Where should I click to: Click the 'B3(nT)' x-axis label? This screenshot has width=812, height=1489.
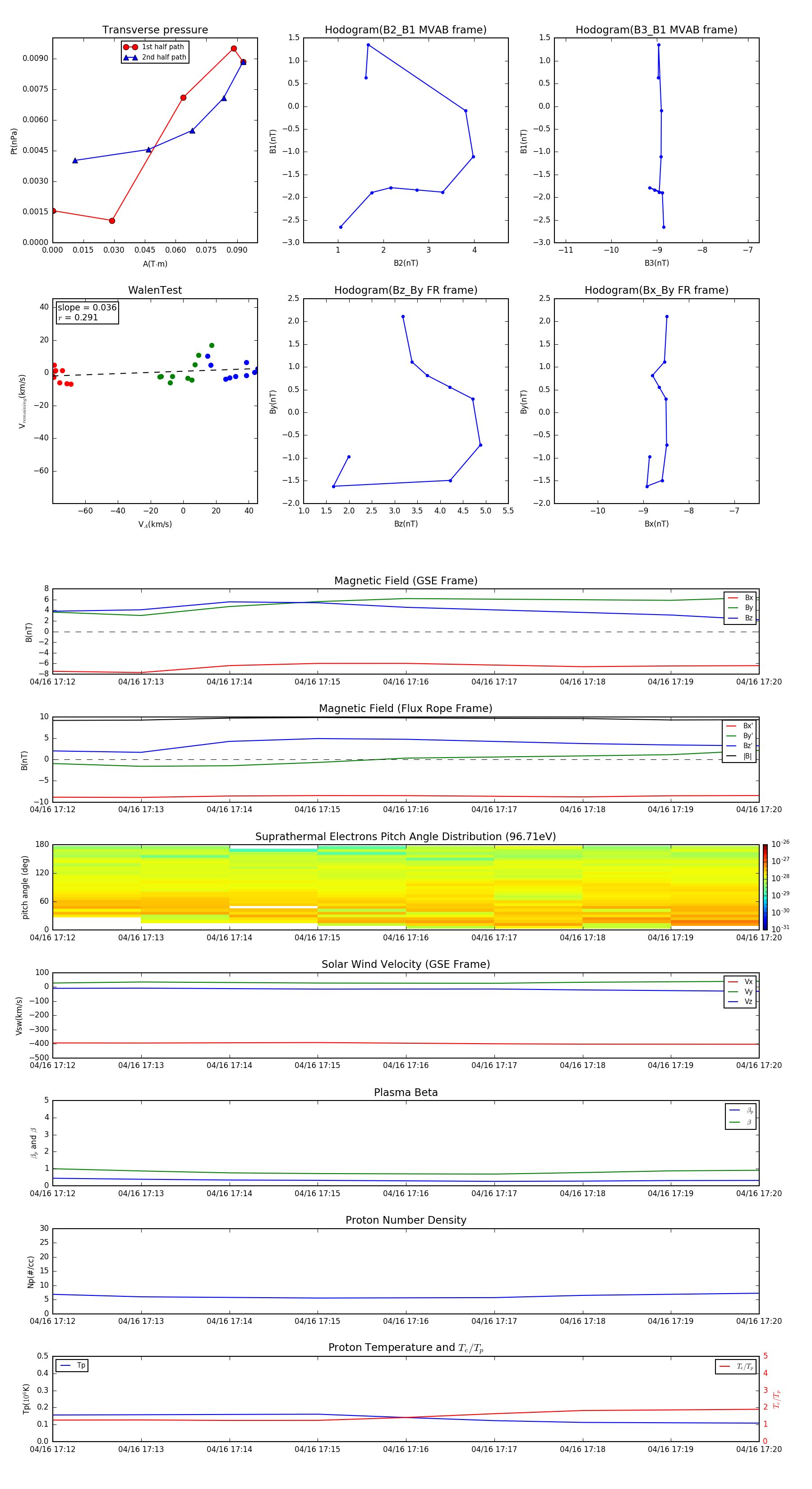[656, 263]
